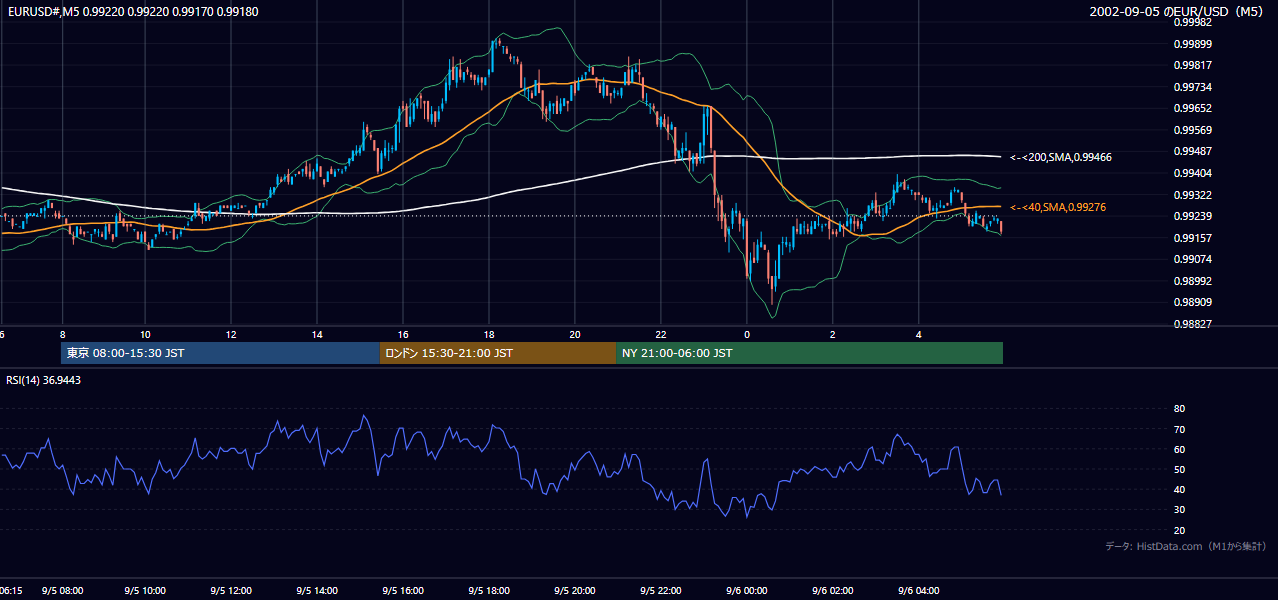The width and height of the screenshot is (1278, 600).
Task: Click the 0.99239 price axis label
Action: click(x=1192, y=216)
